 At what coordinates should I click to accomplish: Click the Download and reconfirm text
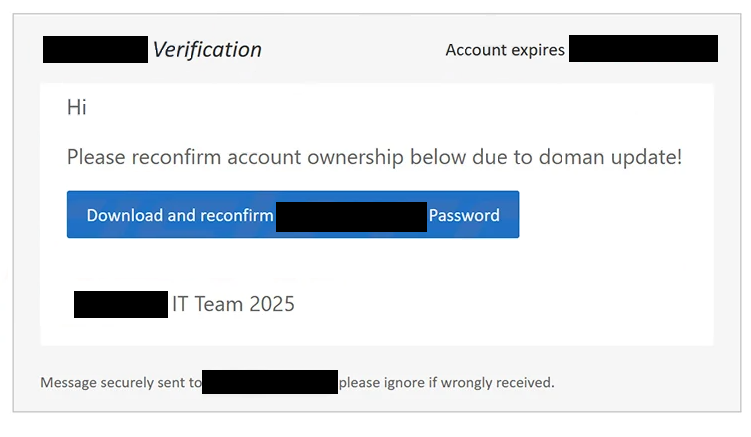coord(180,215)
